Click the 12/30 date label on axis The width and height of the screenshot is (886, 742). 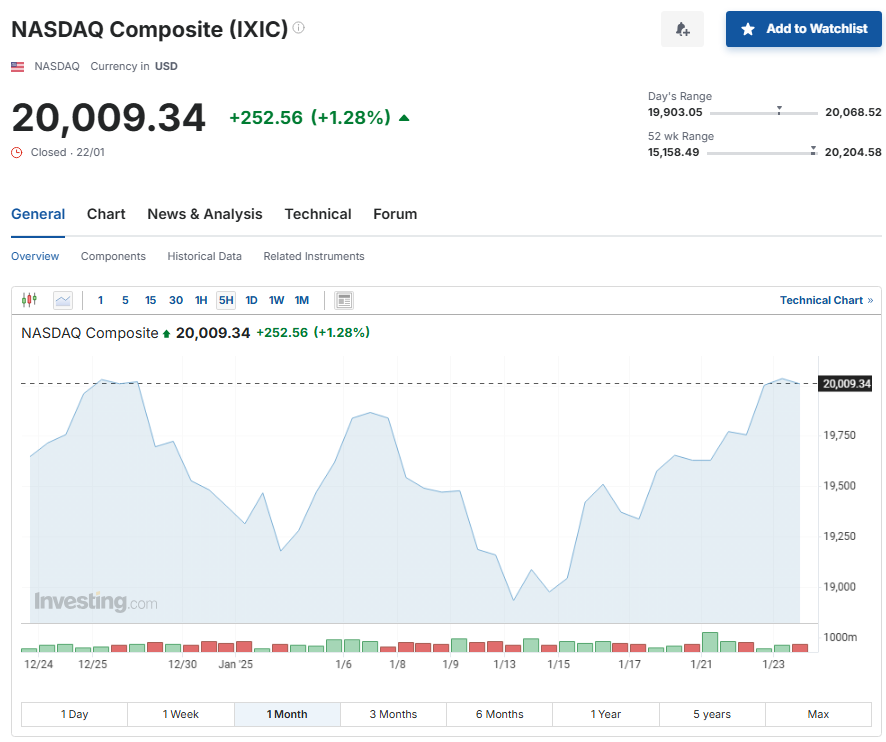pos(182,664)
